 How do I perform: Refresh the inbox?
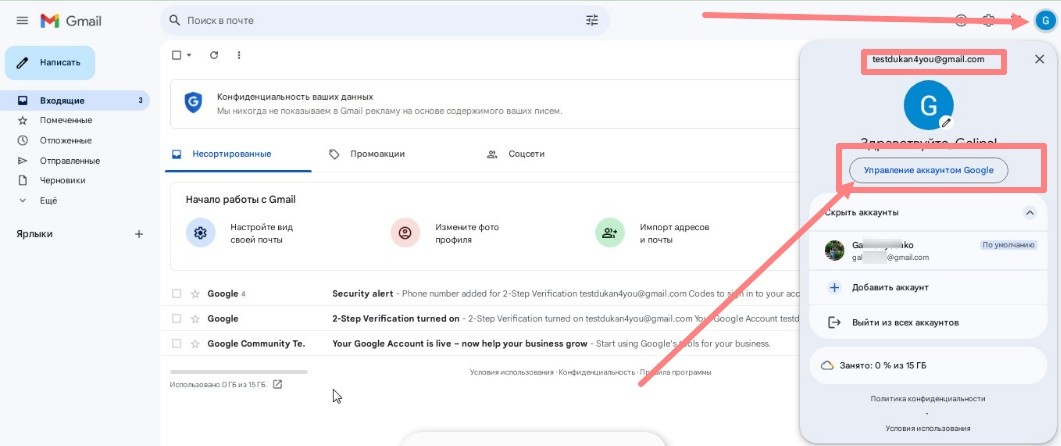214,55
